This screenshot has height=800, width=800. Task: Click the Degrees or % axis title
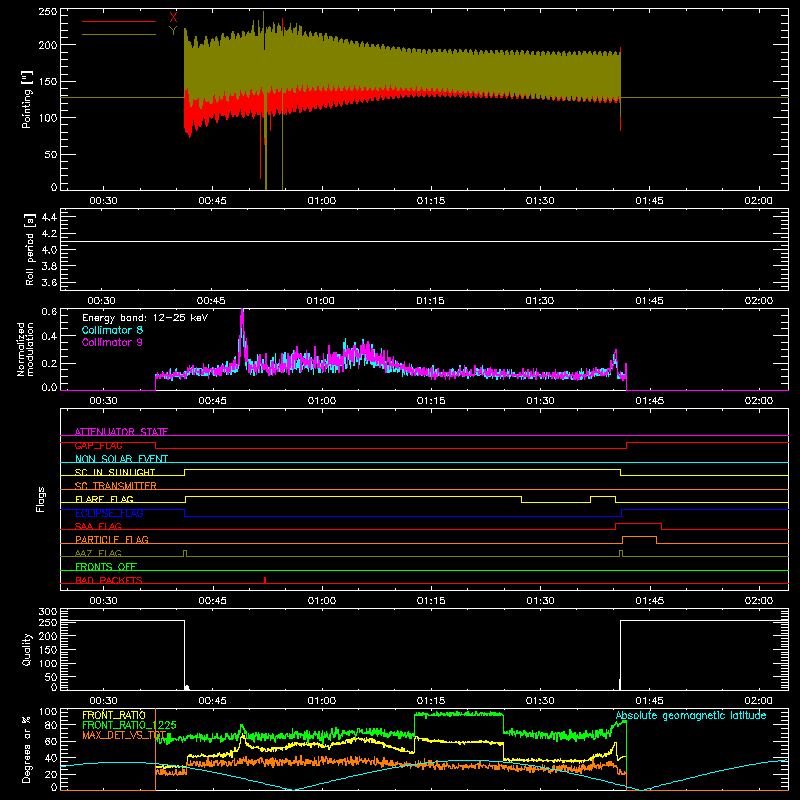[27, 749]
